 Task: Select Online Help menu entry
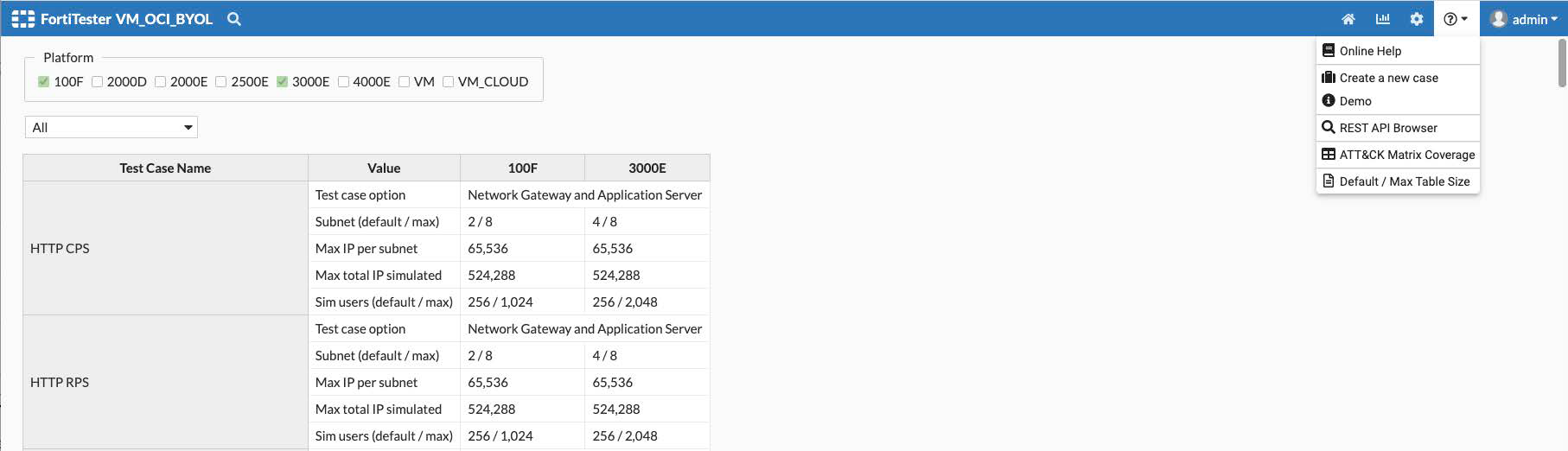1398,51
